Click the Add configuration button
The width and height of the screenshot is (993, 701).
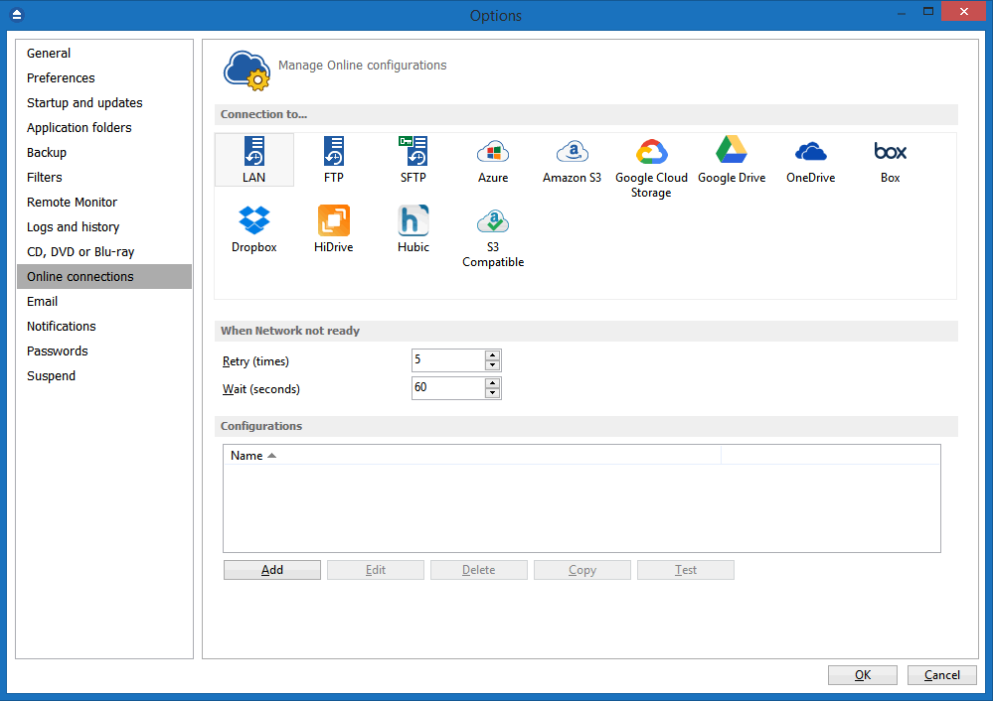pos(272,570)
